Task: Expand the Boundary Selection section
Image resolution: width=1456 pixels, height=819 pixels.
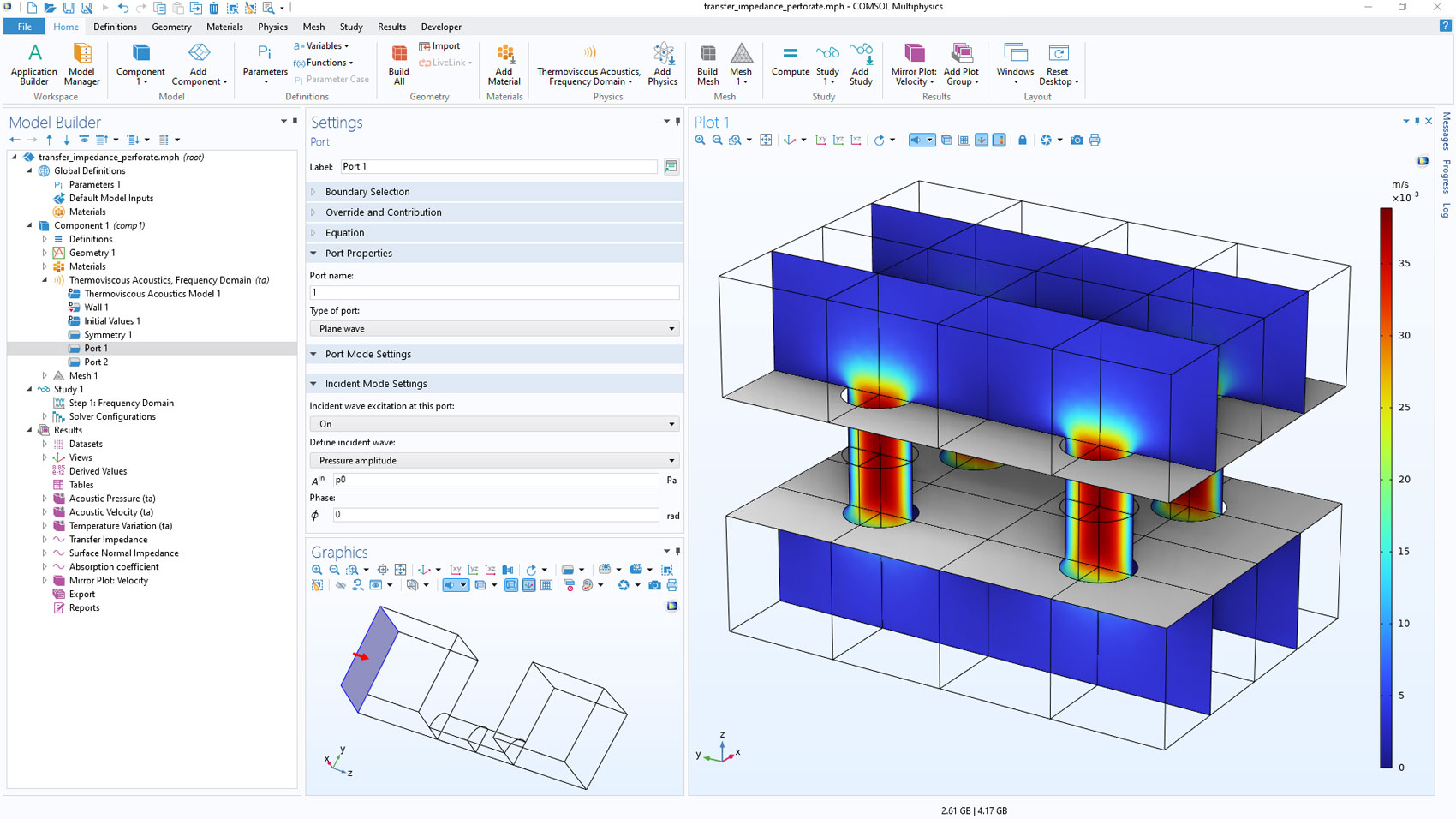Action: click(367, 192)
